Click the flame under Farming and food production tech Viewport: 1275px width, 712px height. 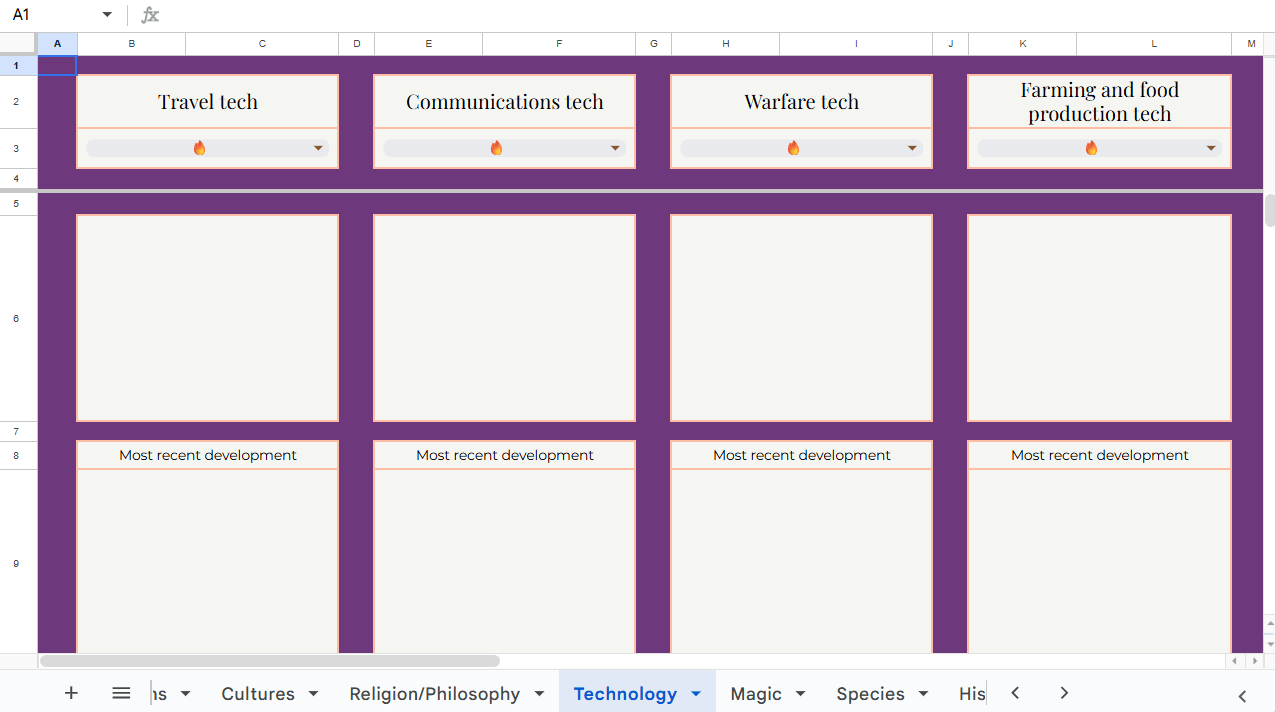pos(1091,146)
